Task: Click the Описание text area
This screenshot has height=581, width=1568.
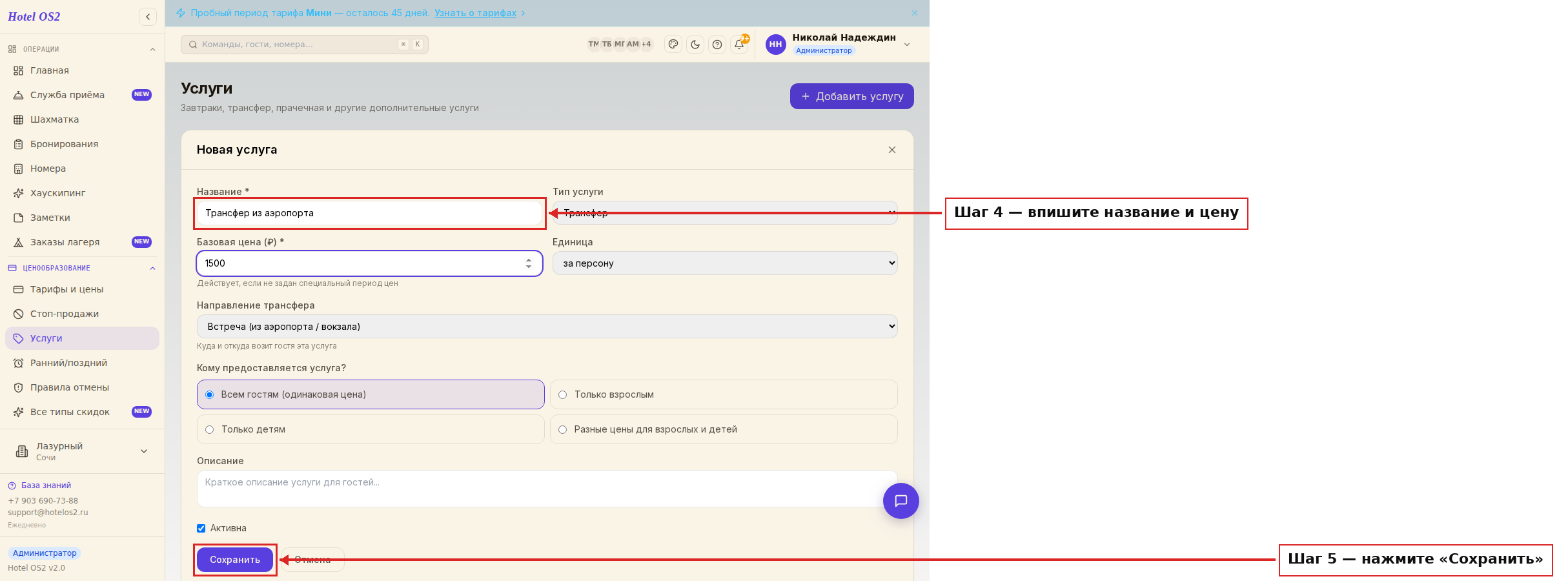Action: coord(547,489)
